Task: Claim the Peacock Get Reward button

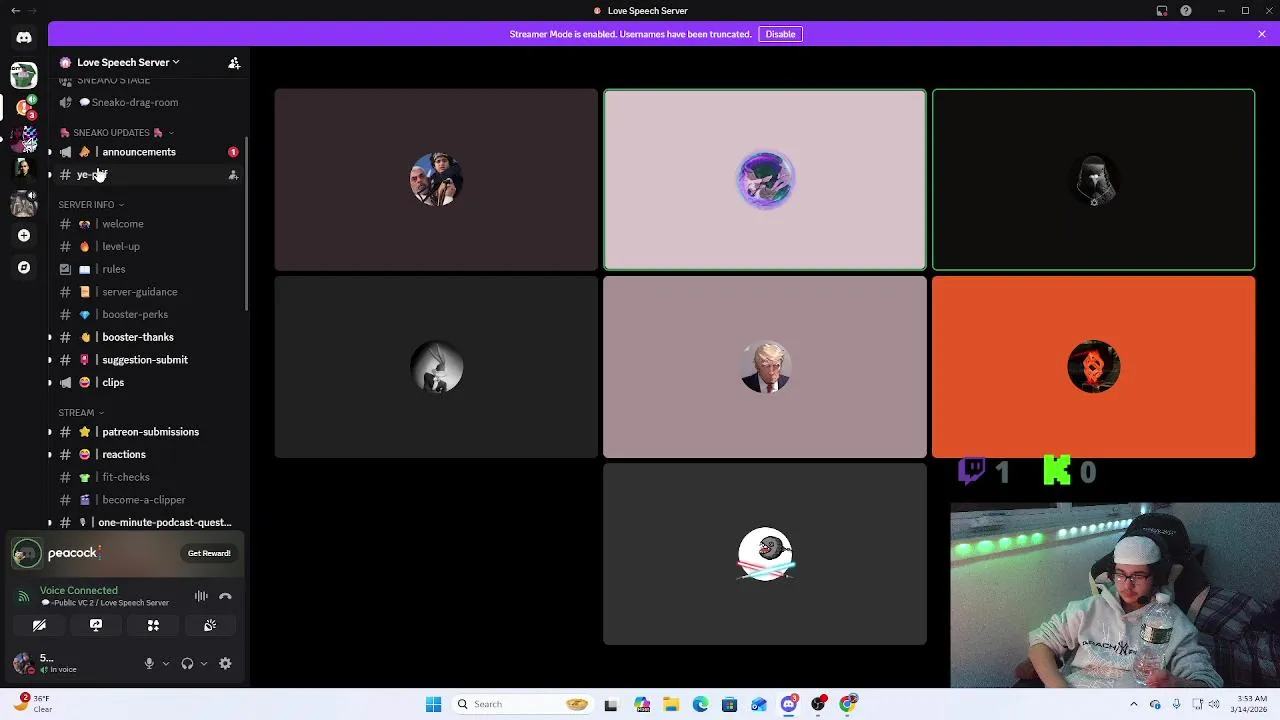Action: point(209,553)
